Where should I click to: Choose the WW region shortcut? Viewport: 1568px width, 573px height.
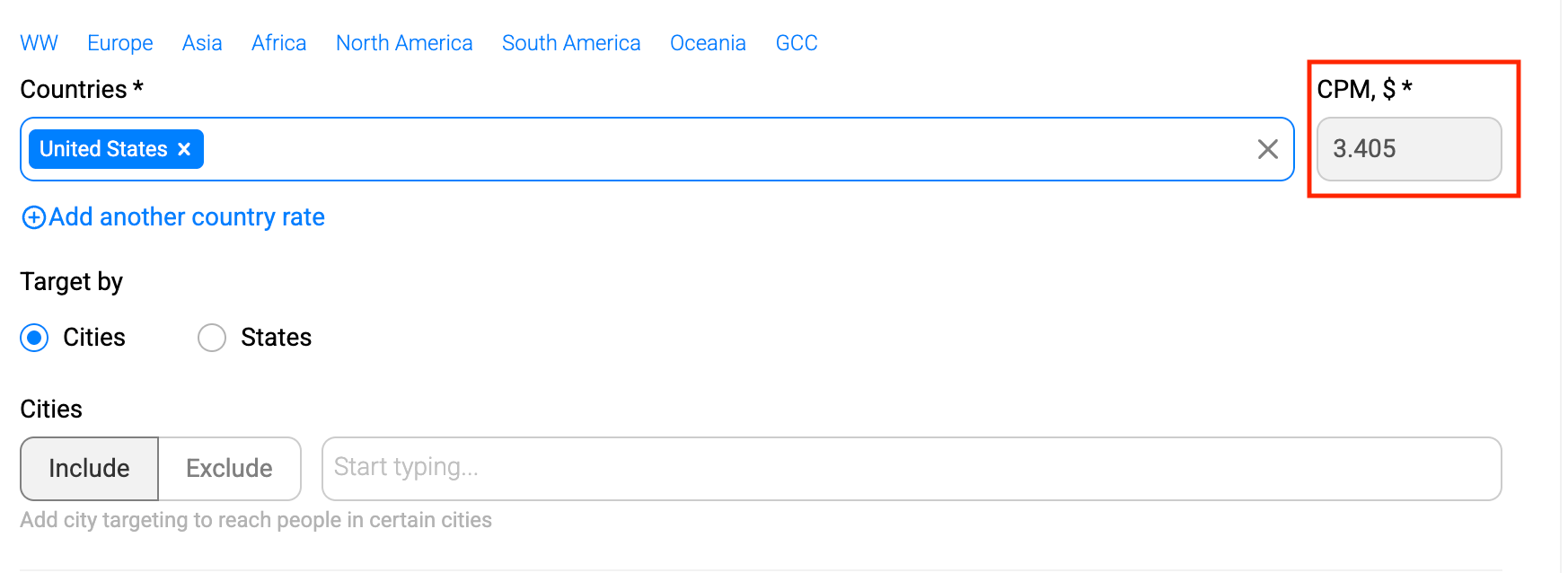click(x=39, y=43)
